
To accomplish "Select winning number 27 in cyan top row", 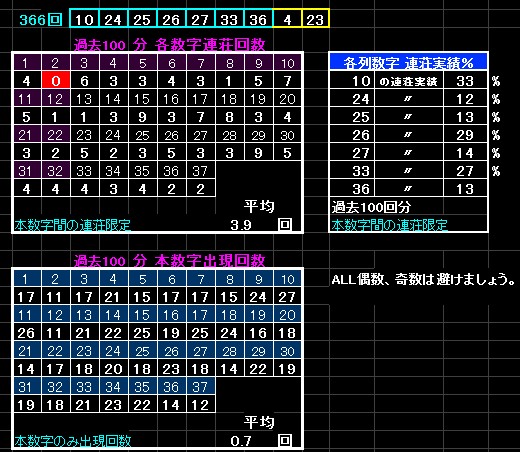I will (200, 19).
